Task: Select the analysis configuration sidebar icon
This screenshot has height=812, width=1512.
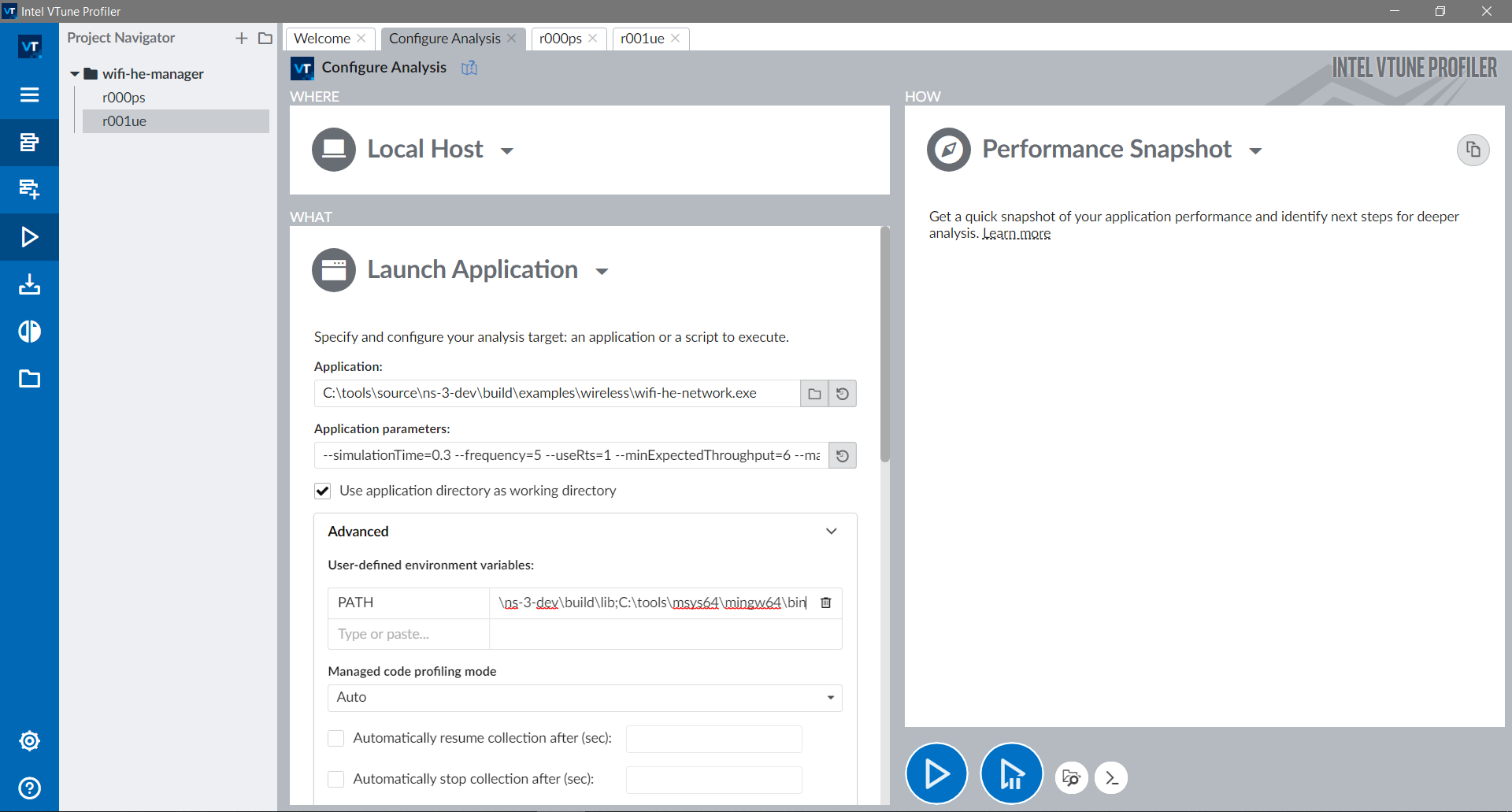Action: coord(29,143)
